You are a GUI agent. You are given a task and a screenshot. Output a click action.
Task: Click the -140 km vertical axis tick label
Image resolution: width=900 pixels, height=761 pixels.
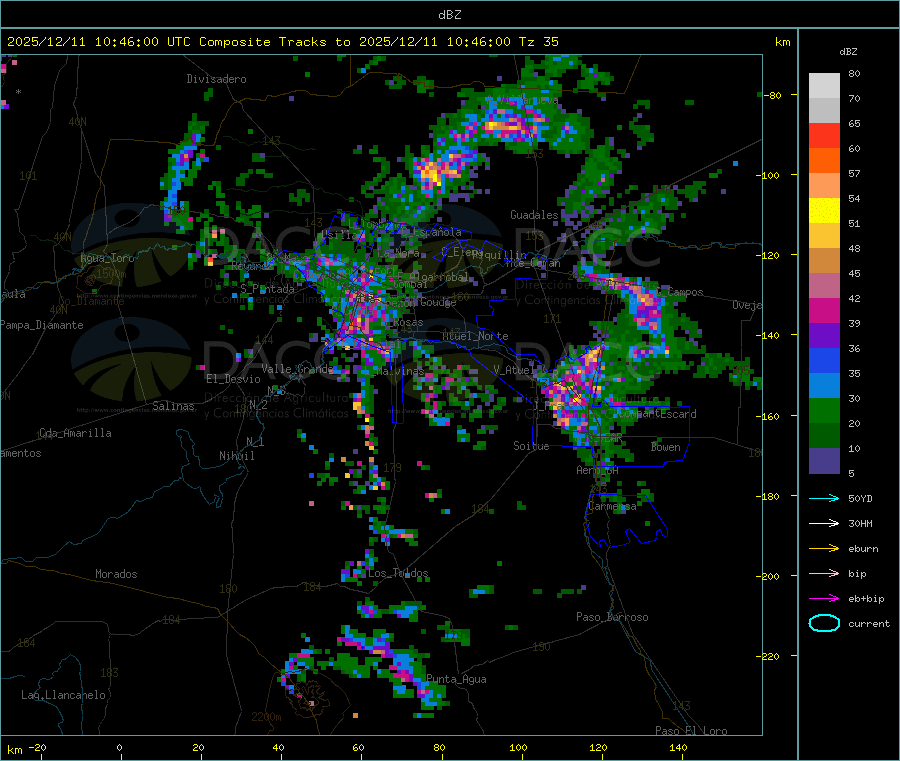click(x=770, y=335)
